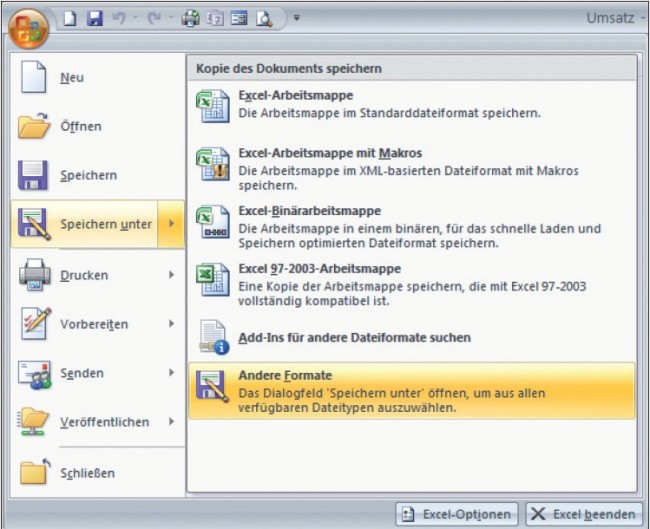Expand the Veröffentlichen submenu arrow

pos(171,422)
